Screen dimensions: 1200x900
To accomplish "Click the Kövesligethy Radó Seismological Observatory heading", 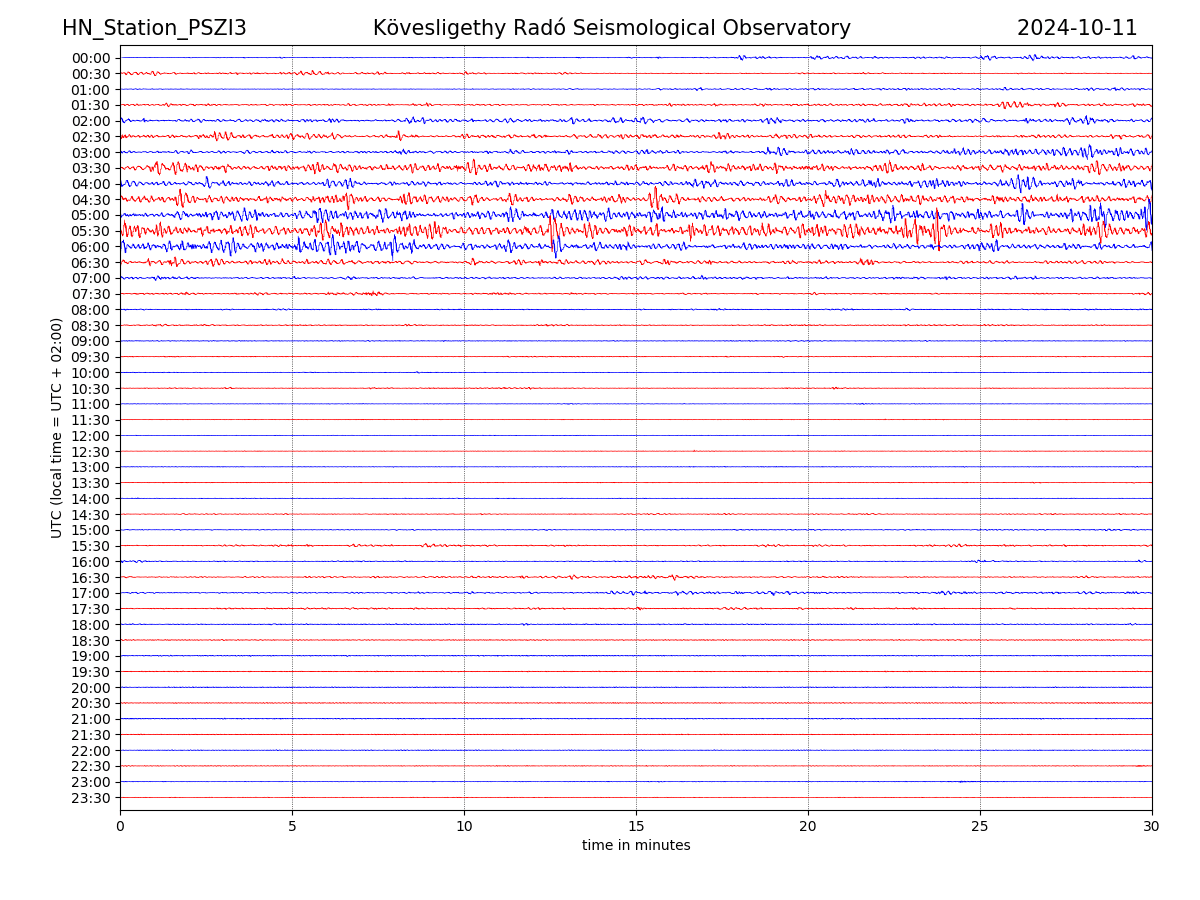I will point(611,29).
